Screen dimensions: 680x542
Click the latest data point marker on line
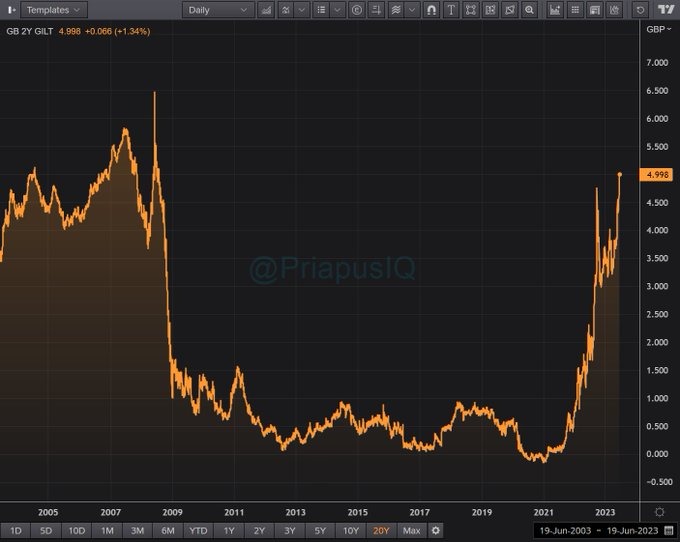620,174
